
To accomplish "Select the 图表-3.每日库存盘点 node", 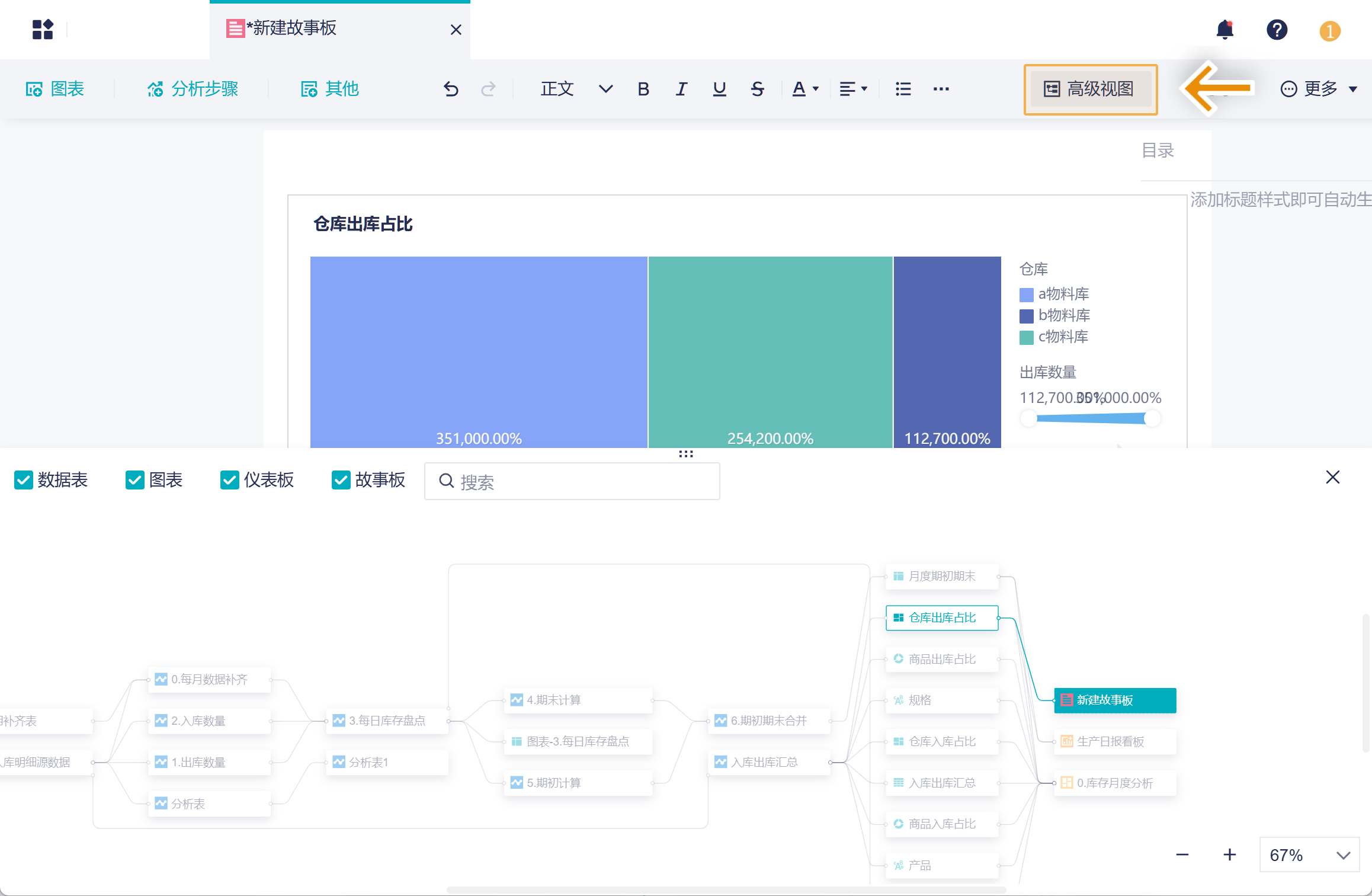I will pyautogui.click(x=578, y=741).
